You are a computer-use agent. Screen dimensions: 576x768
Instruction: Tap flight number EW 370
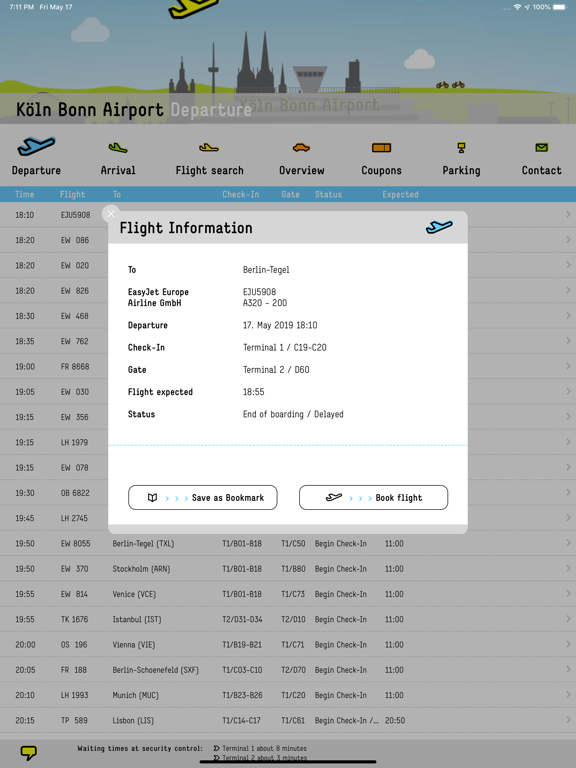74,569
